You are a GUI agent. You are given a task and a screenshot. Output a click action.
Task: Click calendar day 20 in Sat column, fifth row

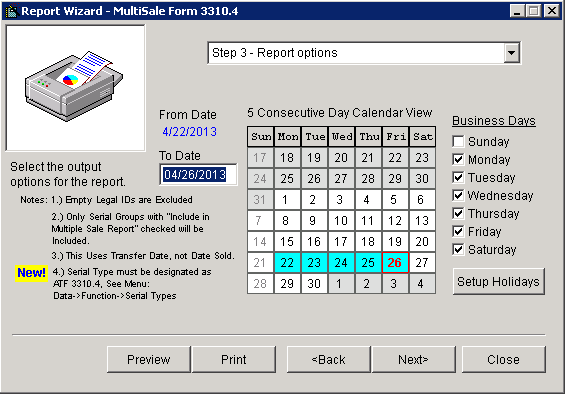coord(422,242)
